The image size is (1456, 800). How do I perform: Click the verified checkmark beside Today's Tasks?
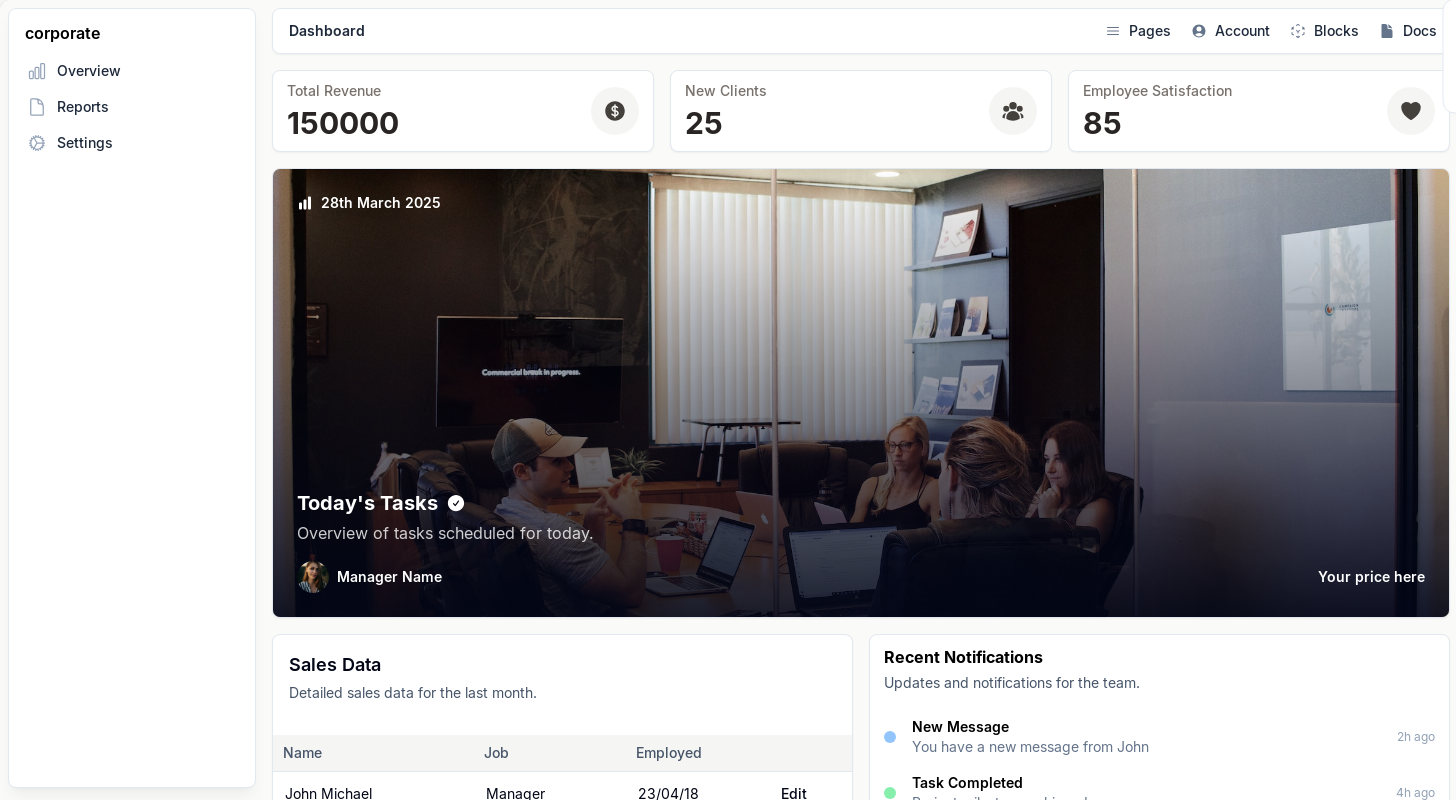pyautogui.click(x=456, y=503)
